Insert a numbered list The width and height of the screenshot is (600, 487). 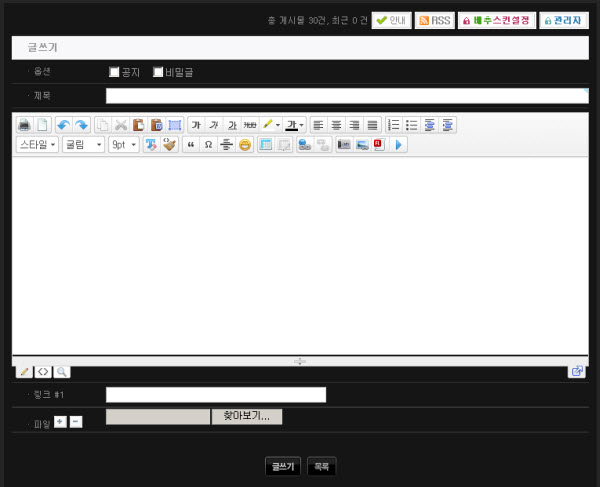pyautogui.click(x=393, y=125)
